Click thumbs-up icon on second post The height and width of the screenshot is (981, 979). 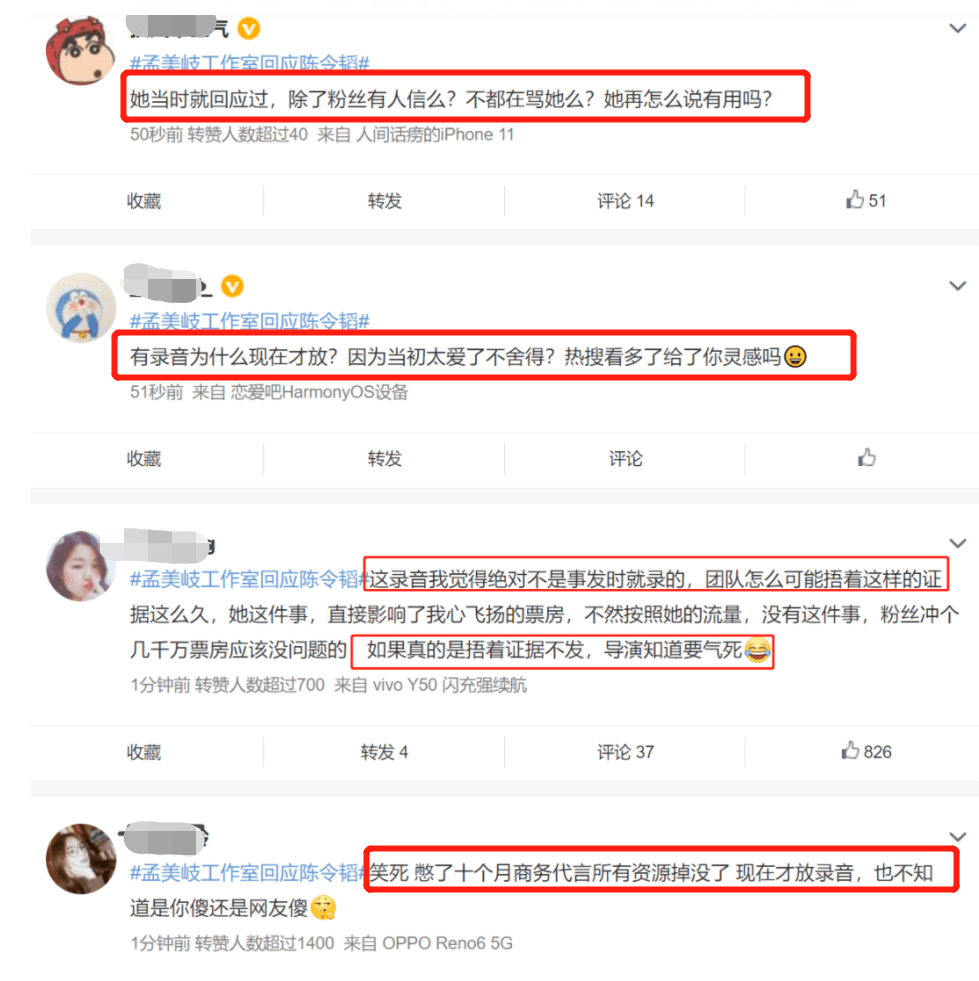[866, 457]
